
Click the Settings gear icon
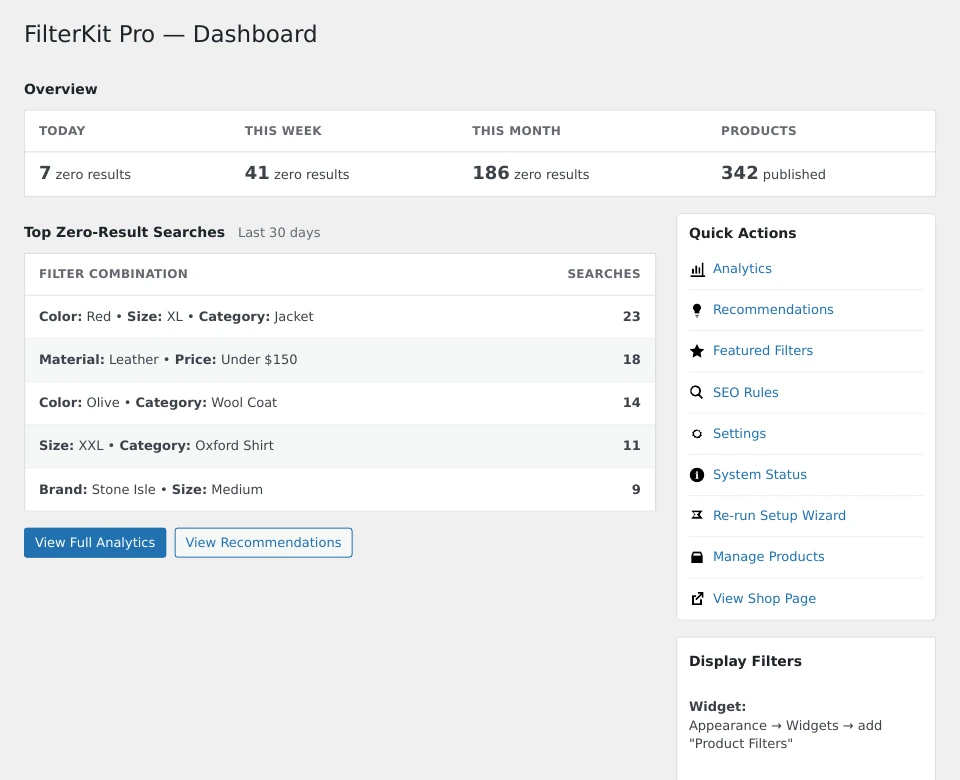(697, 433)
